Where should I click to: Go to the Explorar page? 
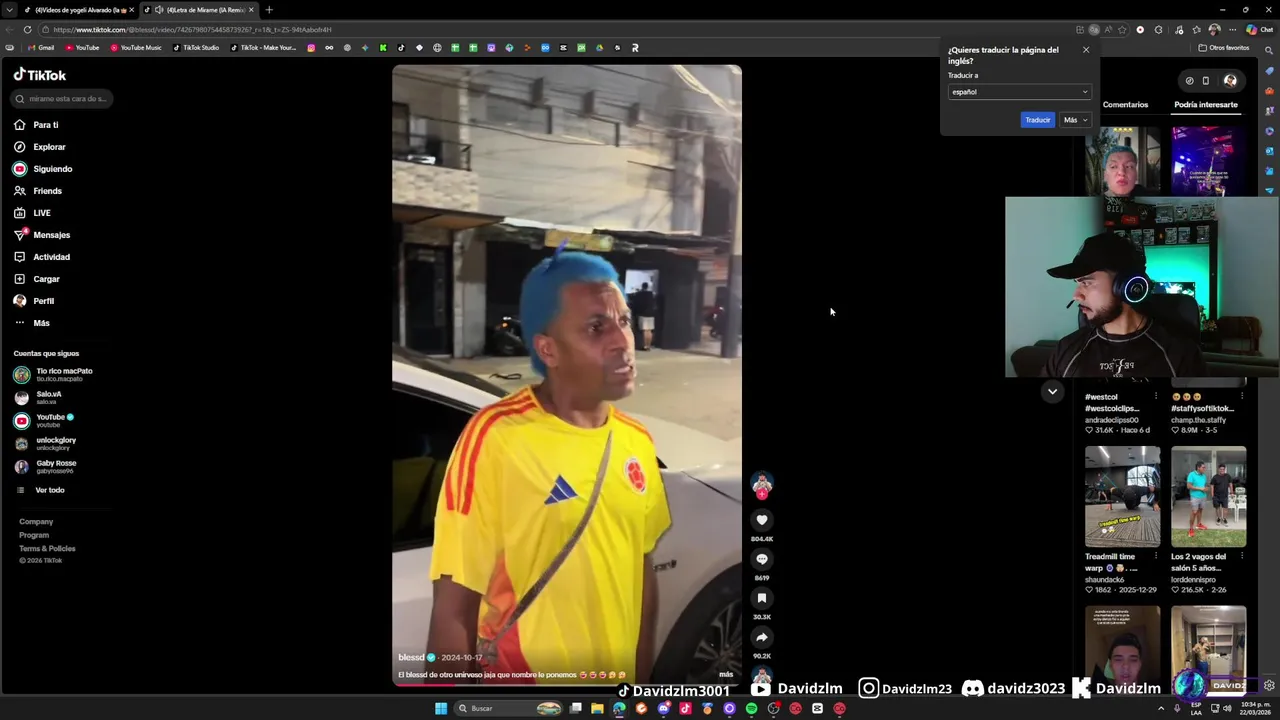point(49,147)
